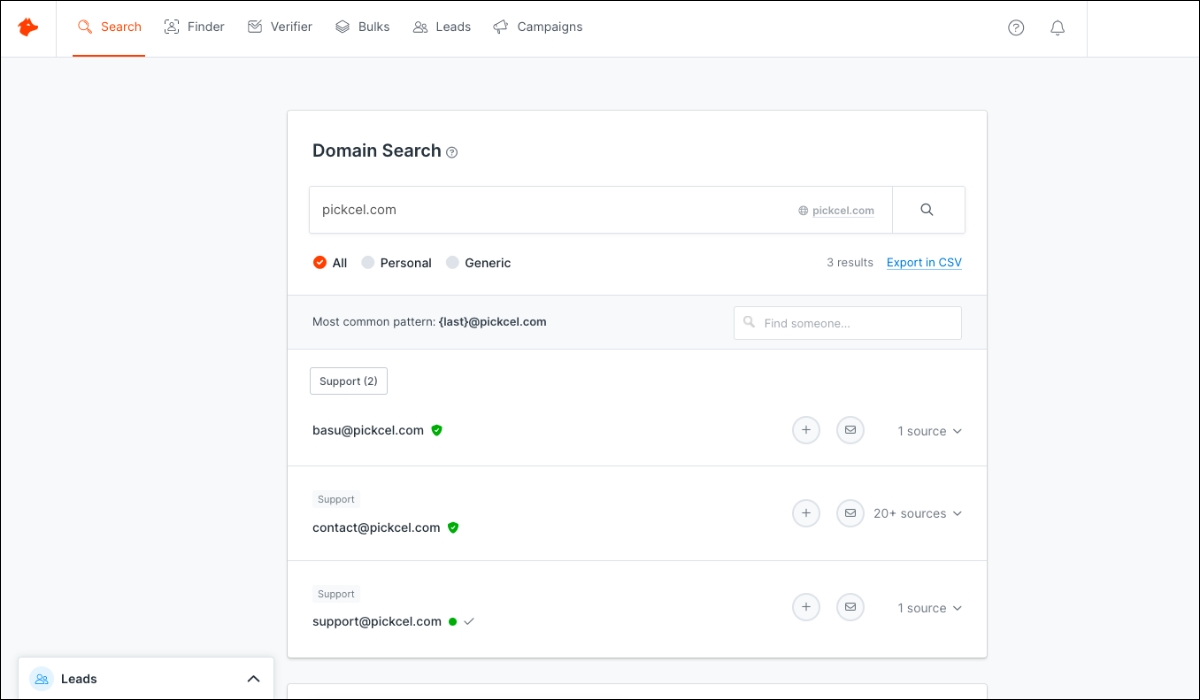Click the Support (2) department button
This screenshot has height=700, width=1200.
click(349, 381)
